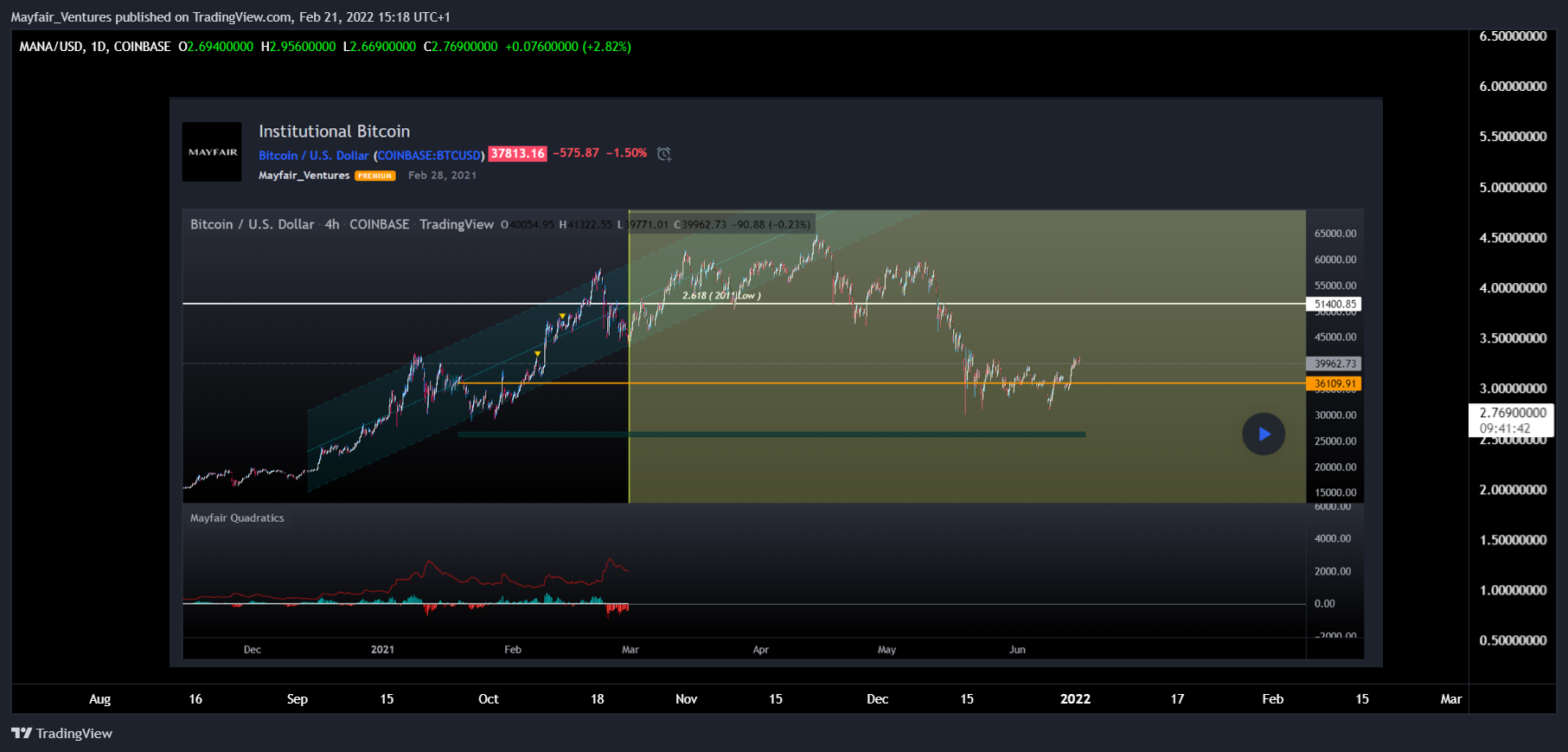Viewport: 1568px width, 752px height.
Task: Click the alarm clock alert icon
Action: pyautogui.click(x=664, y=154)
